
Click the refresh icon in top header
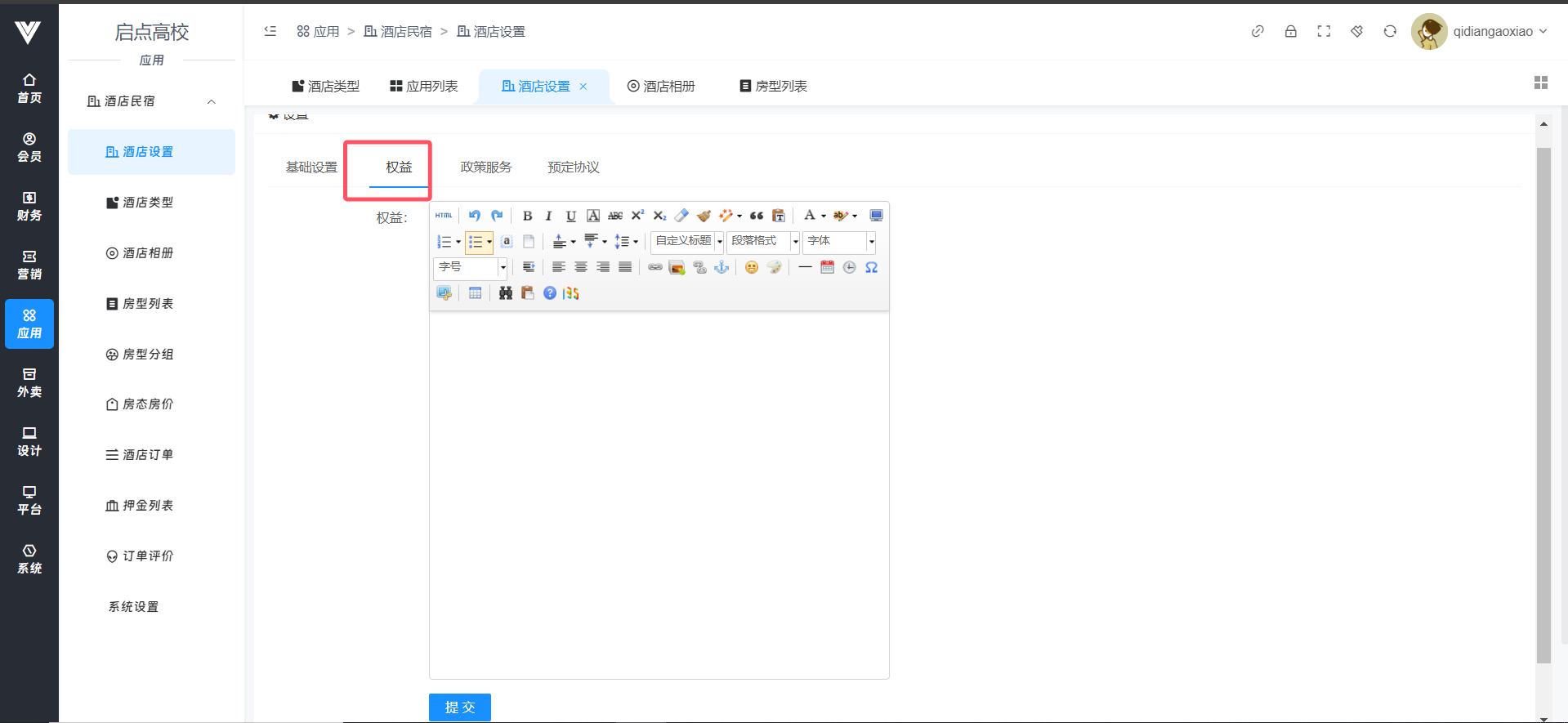[1389, 32]
